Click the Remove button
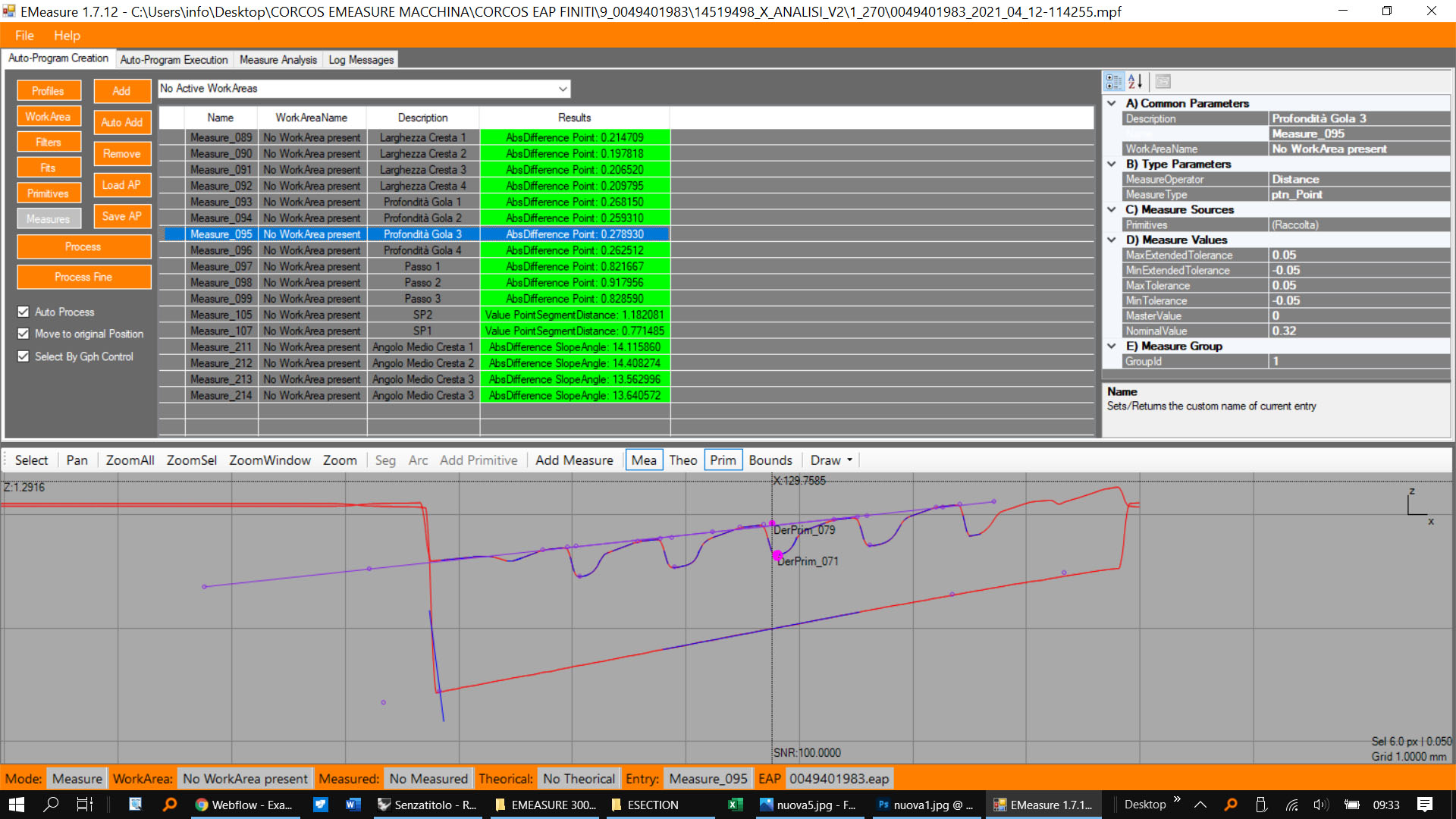Image resolution: width=1456 pixels, height=819 pixels. tap(121, 153)
